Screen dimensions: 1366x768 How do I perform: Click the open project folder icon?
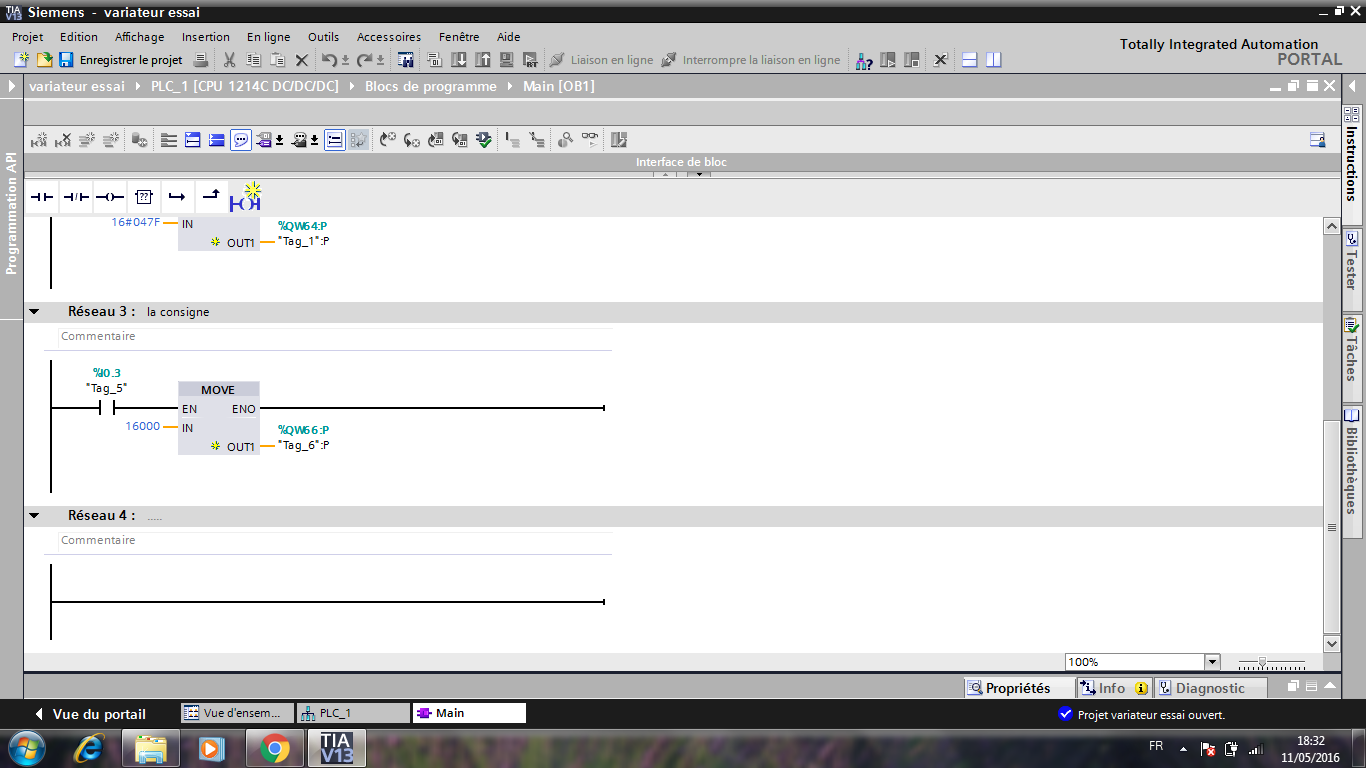[44, 60]
